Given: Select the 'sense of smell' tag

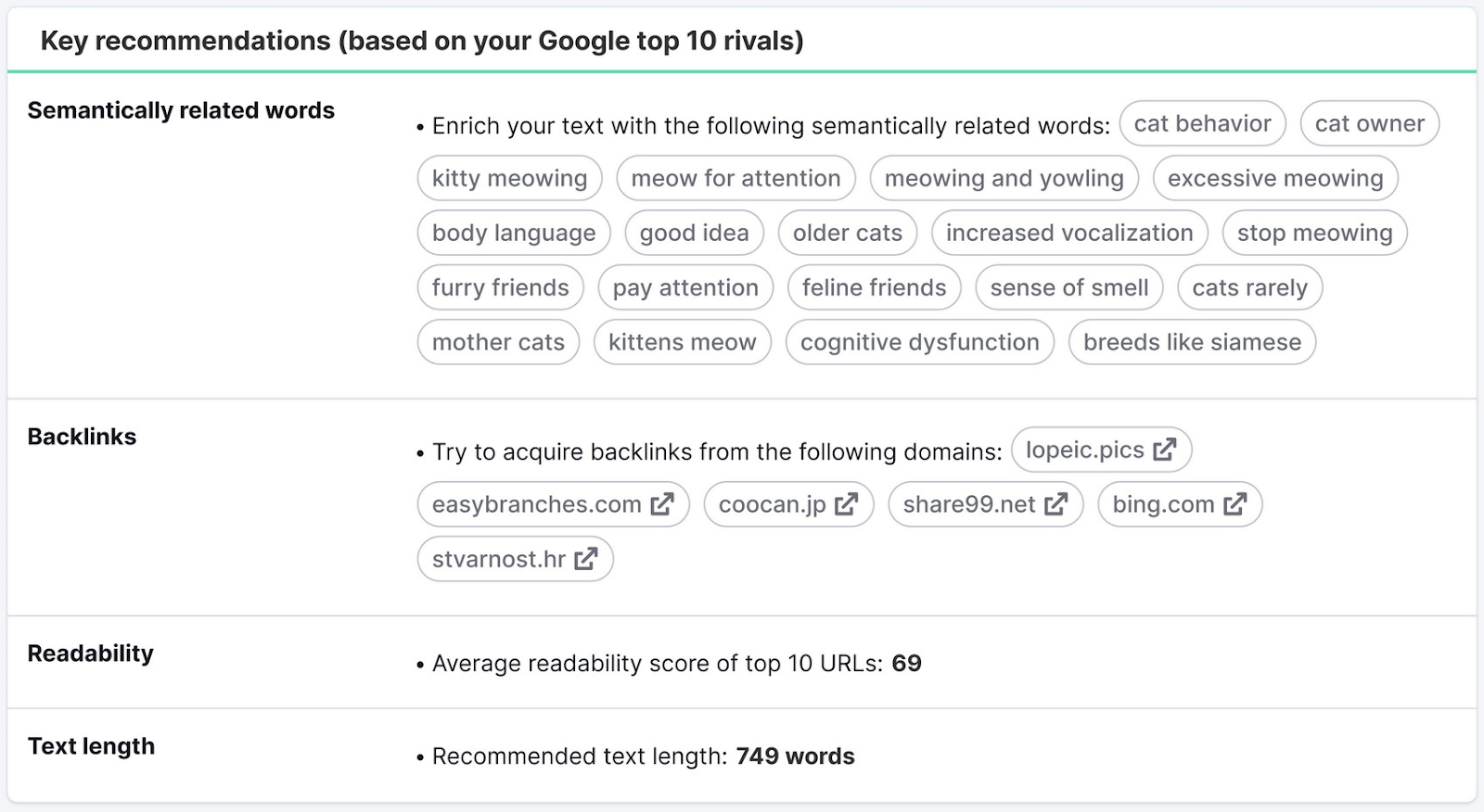Looking at the screenshot, I should 1069,287.
